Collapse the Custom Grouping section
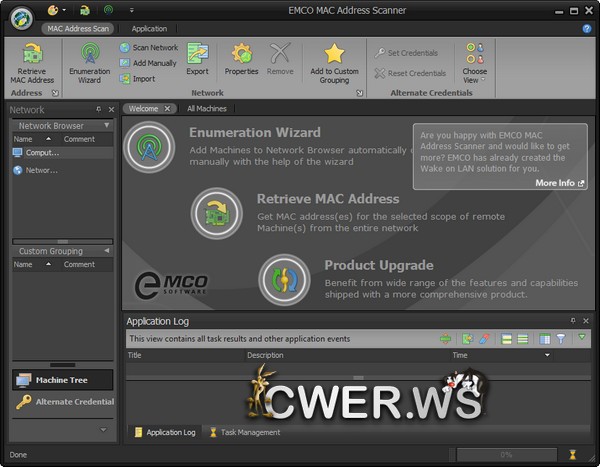Viewport: 600px width, 467px height. point(107,251)
